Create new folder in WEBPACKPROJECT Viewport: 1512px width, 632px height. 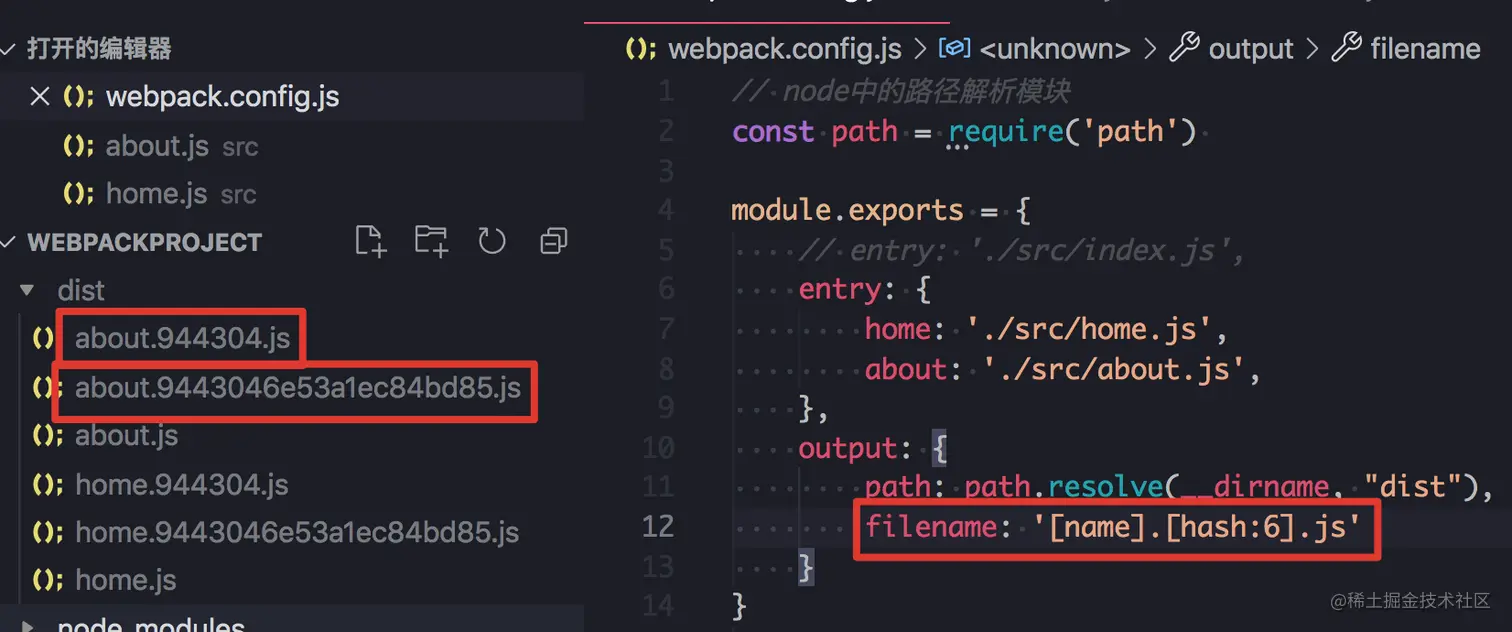pyautogui.click(x=431, y=241)
